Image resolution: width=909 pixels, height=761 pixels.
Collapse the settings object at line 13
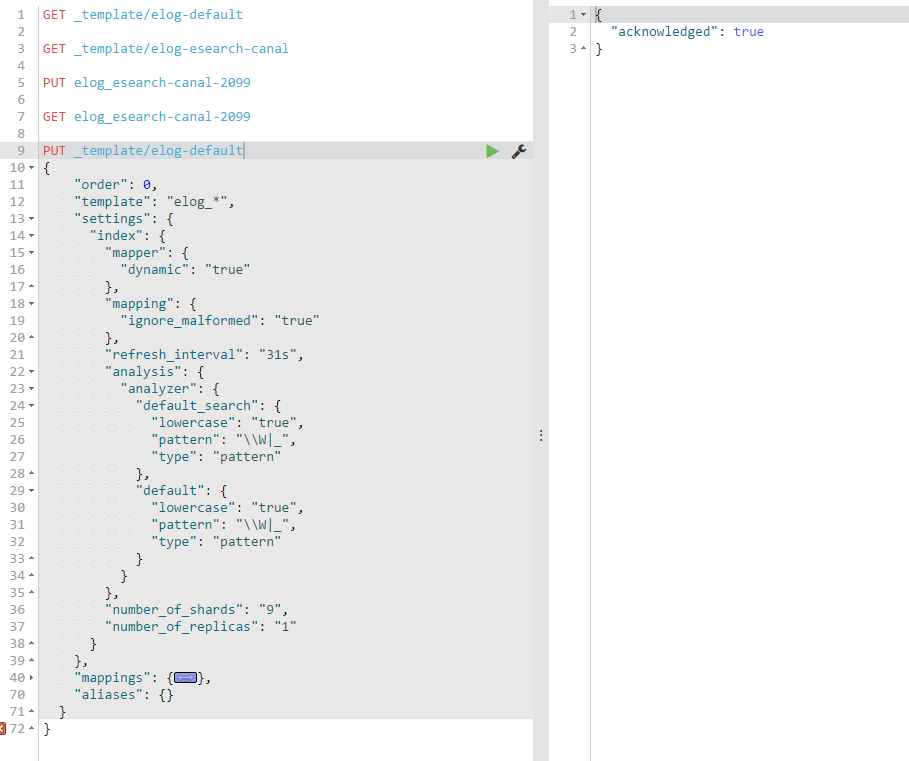(31, 218)
